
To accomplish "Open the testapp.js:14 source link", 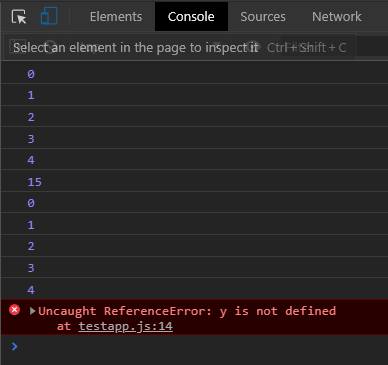I will point(126,326).
